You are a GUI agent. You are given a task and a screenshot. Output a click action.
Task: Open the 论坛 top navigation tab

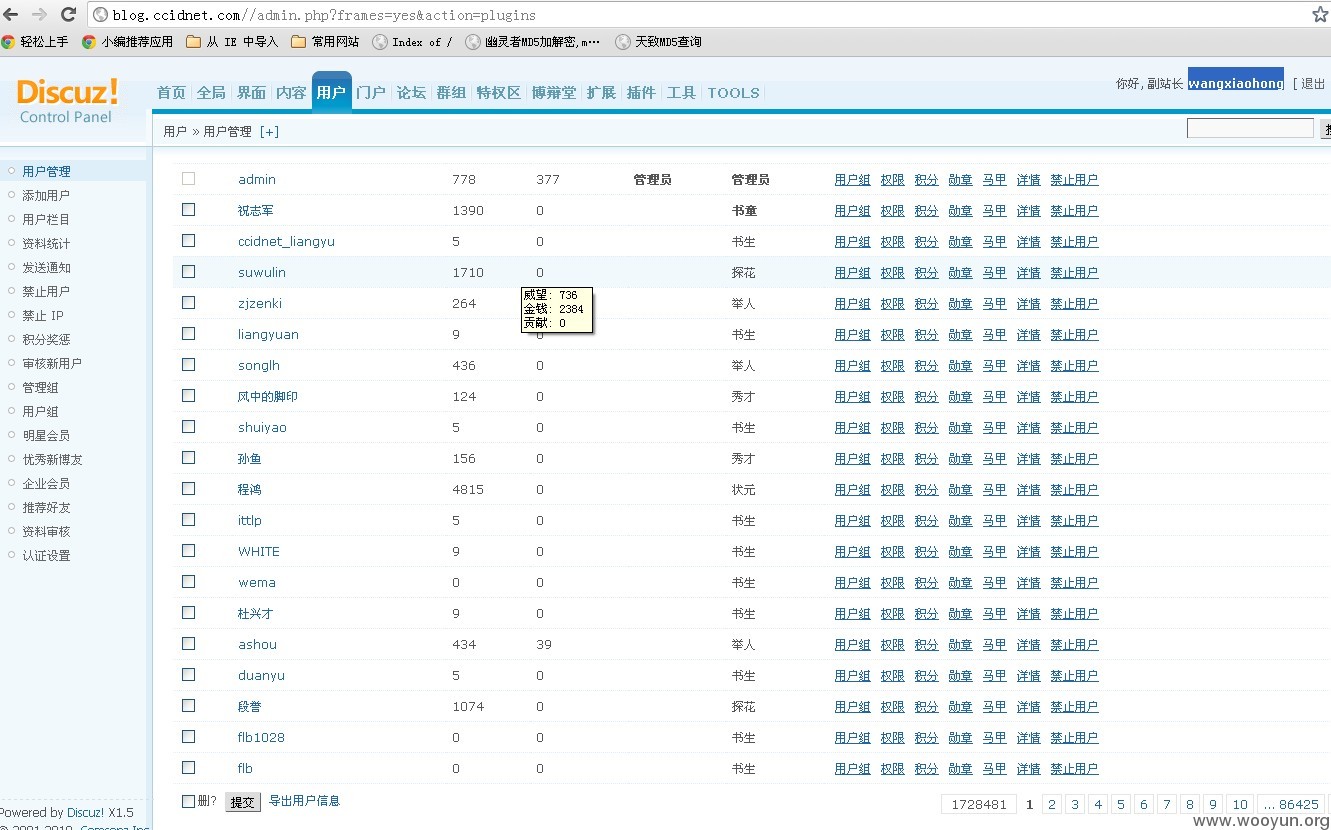(411, 92)
